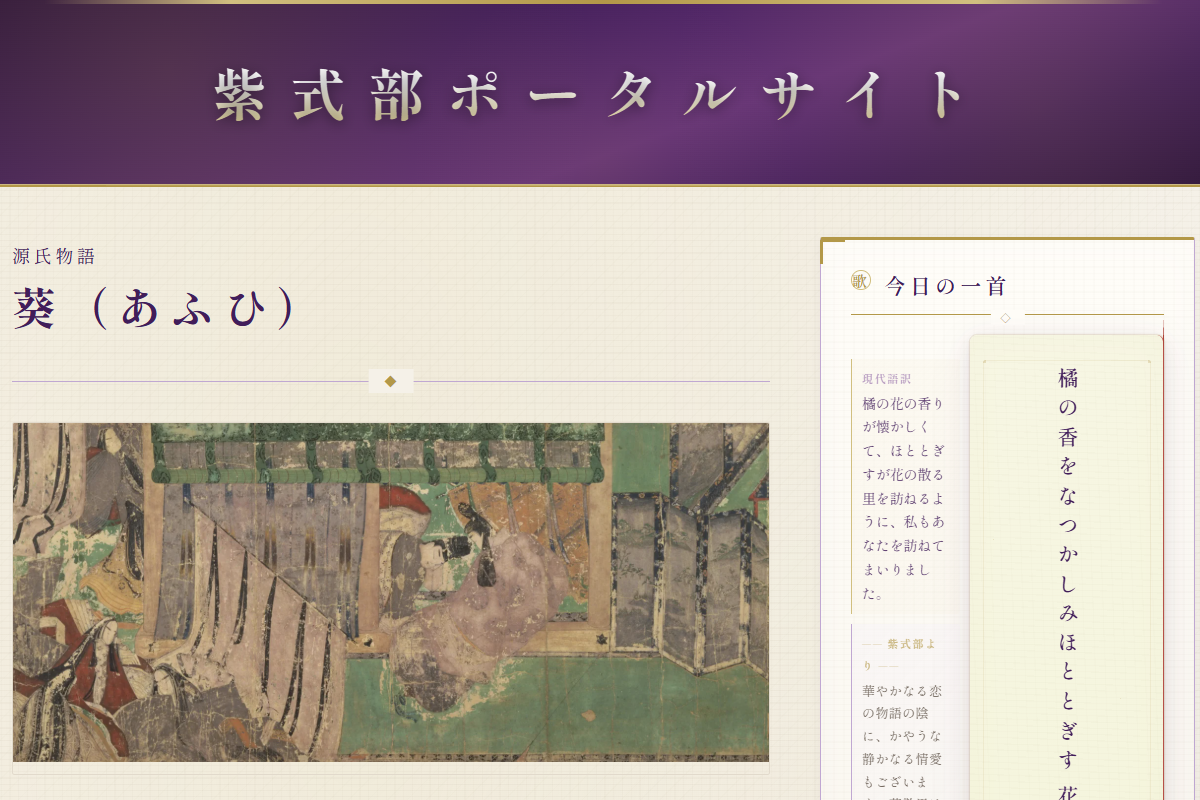Click the 紫式部ポータルサイト site title

pos(590,96)
